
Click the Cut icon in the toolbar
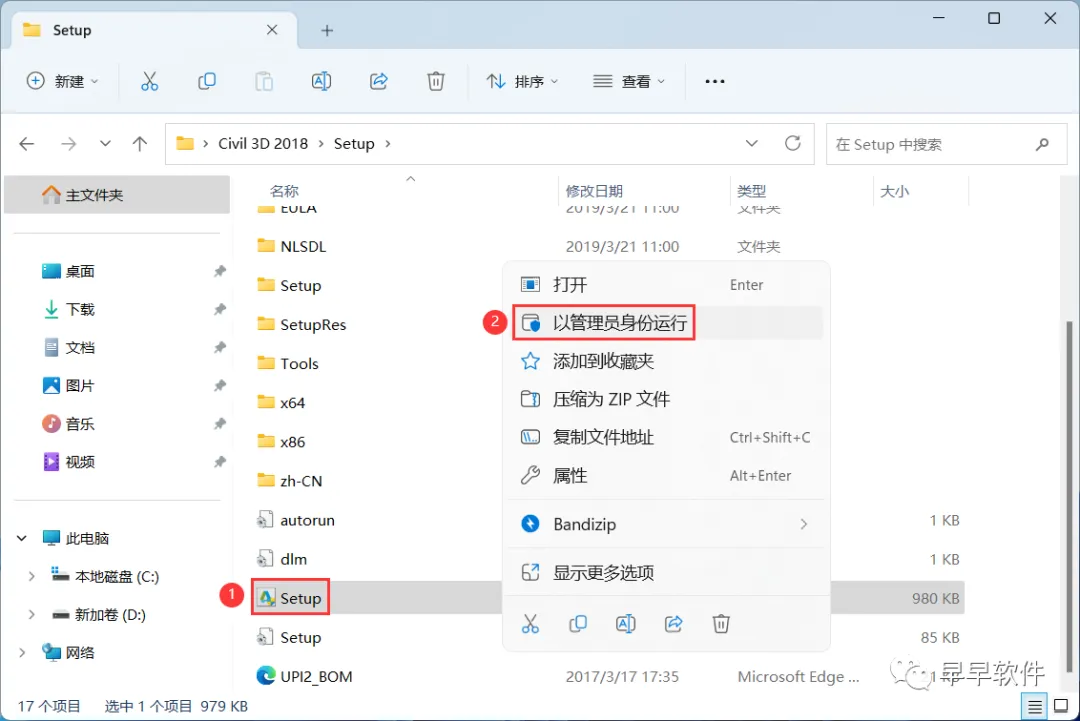[149, 81]
